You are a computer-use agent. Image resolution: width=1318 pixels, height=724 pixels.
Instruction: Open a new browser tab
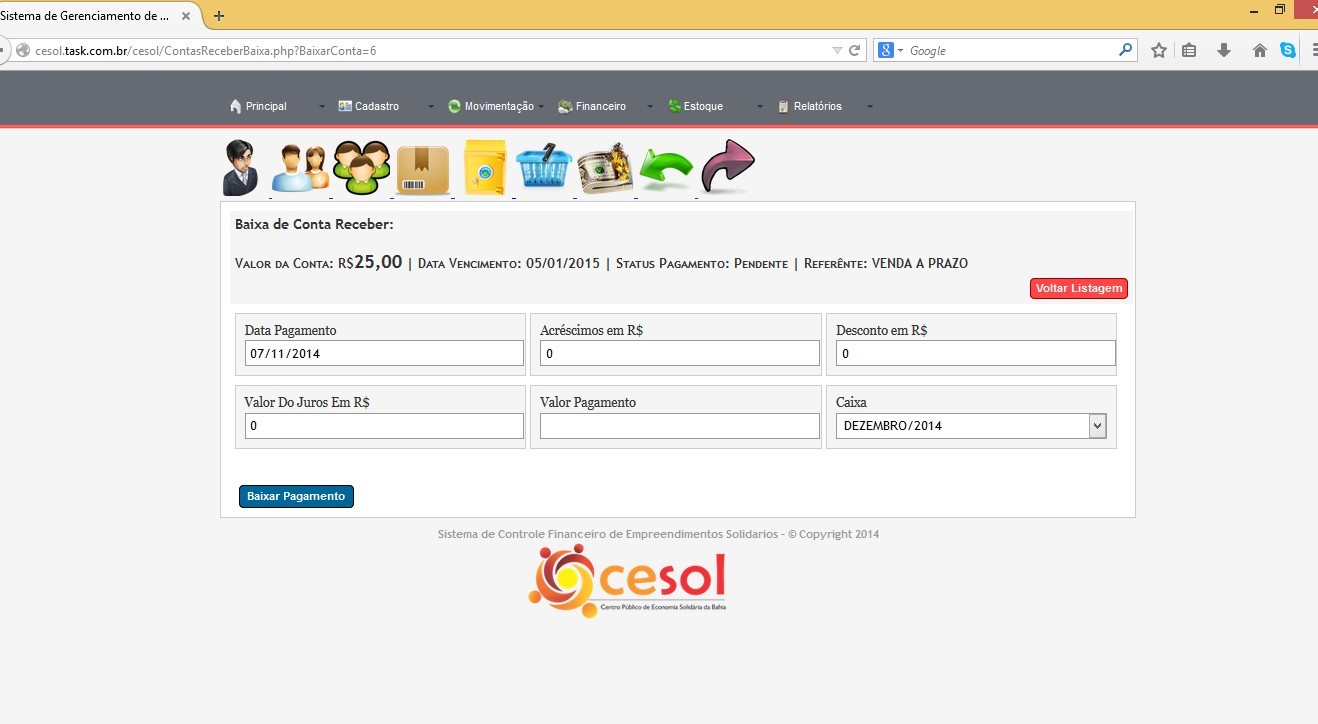[x=219, y=15]
